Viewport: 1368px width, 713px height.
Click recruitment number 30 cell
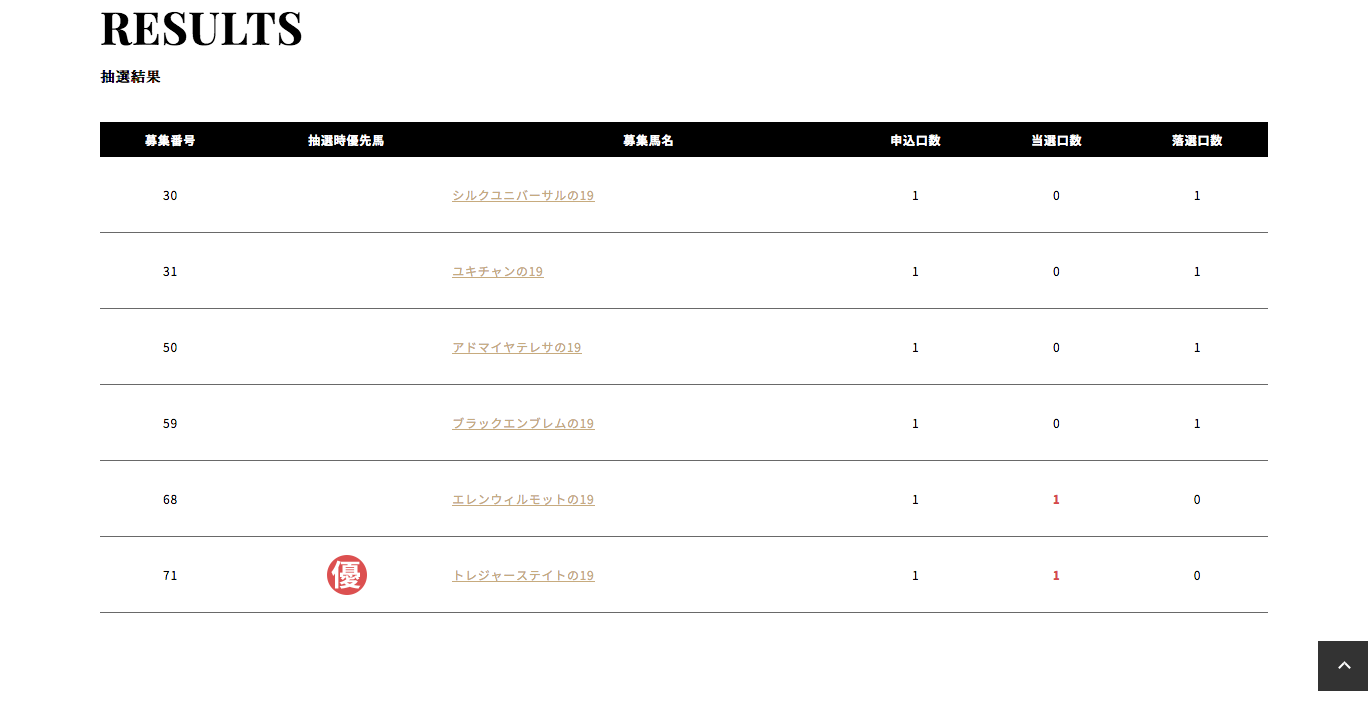[x=170, y=196]
